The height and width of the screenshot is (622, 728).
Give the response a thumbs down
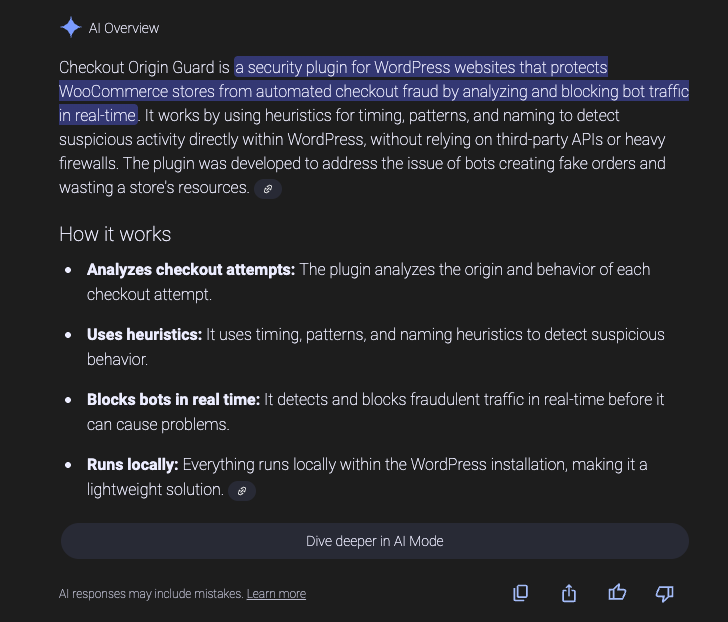tap(665, 594)
